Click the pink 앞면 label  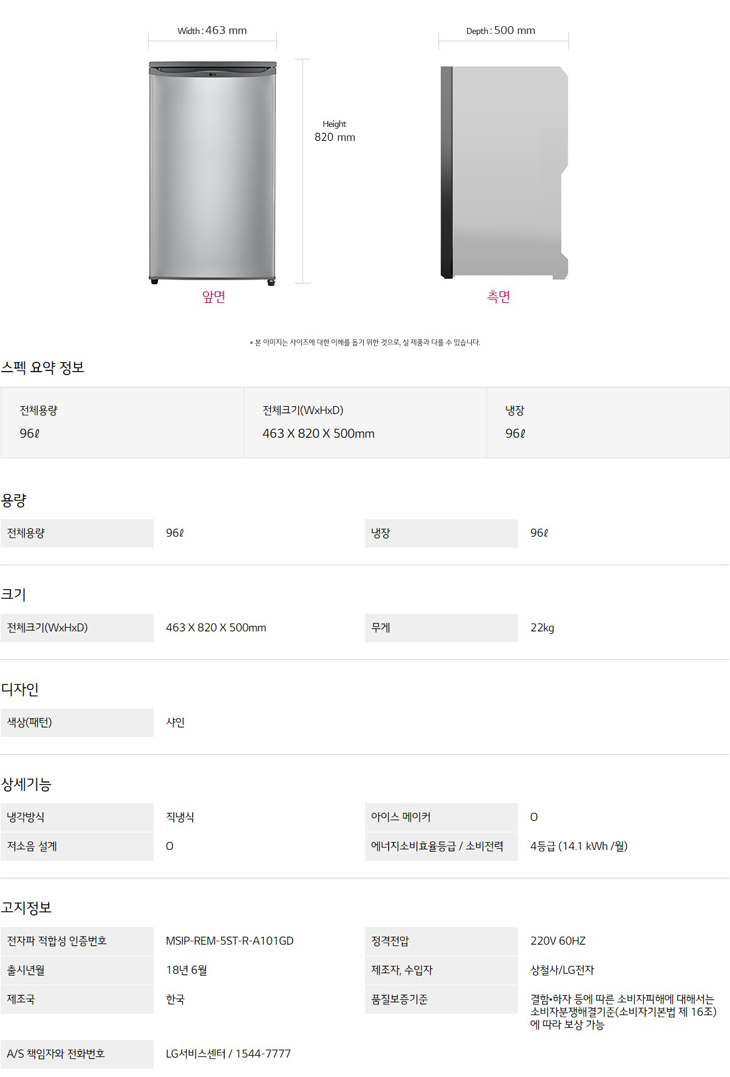(213, 297)
